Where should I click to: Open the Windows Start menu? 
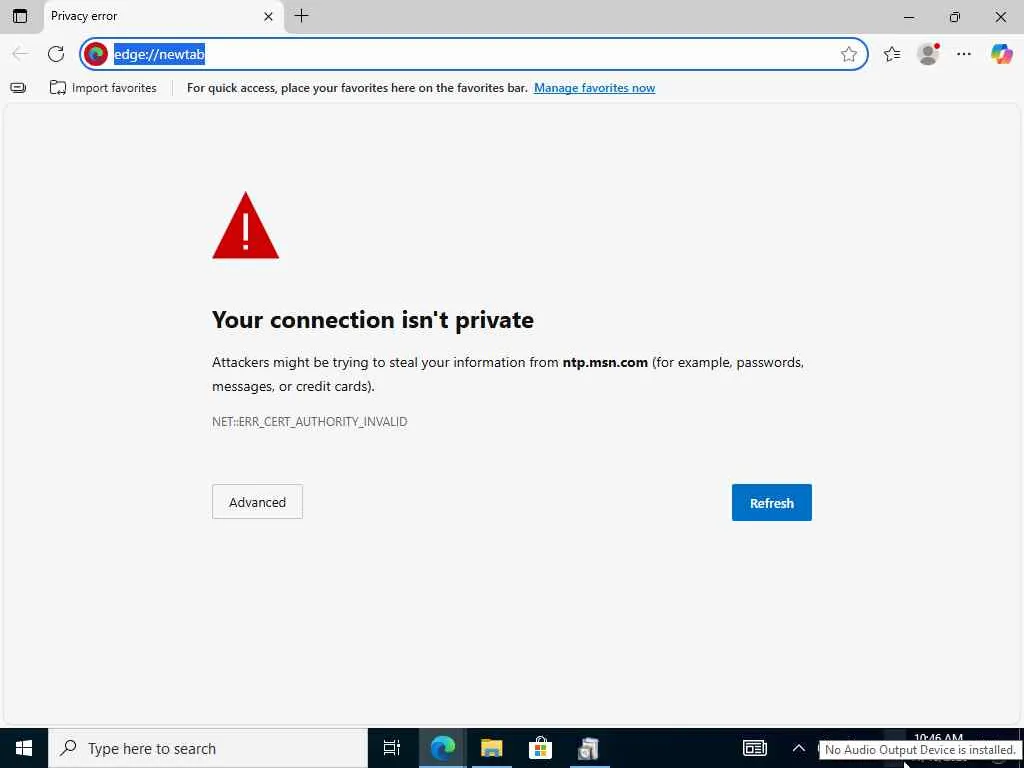pos(24,748)
